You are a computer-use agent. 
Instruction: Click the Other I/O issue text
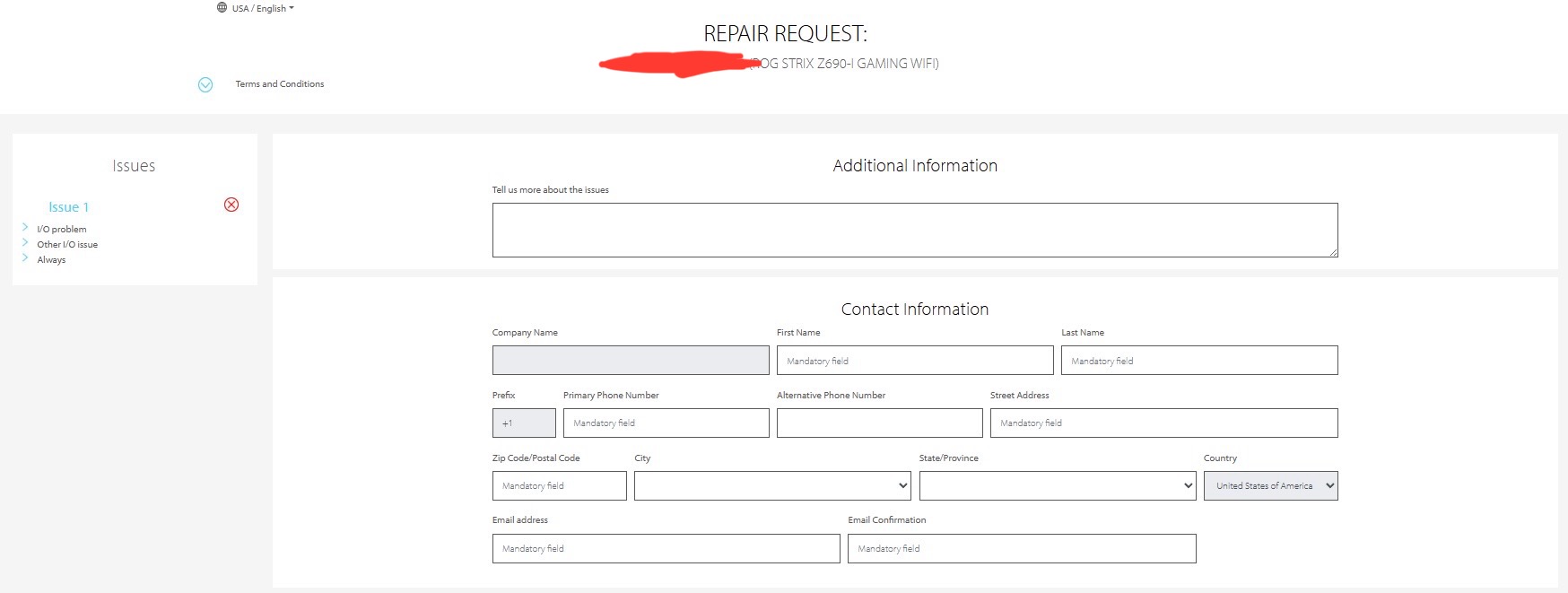(67, 245)
